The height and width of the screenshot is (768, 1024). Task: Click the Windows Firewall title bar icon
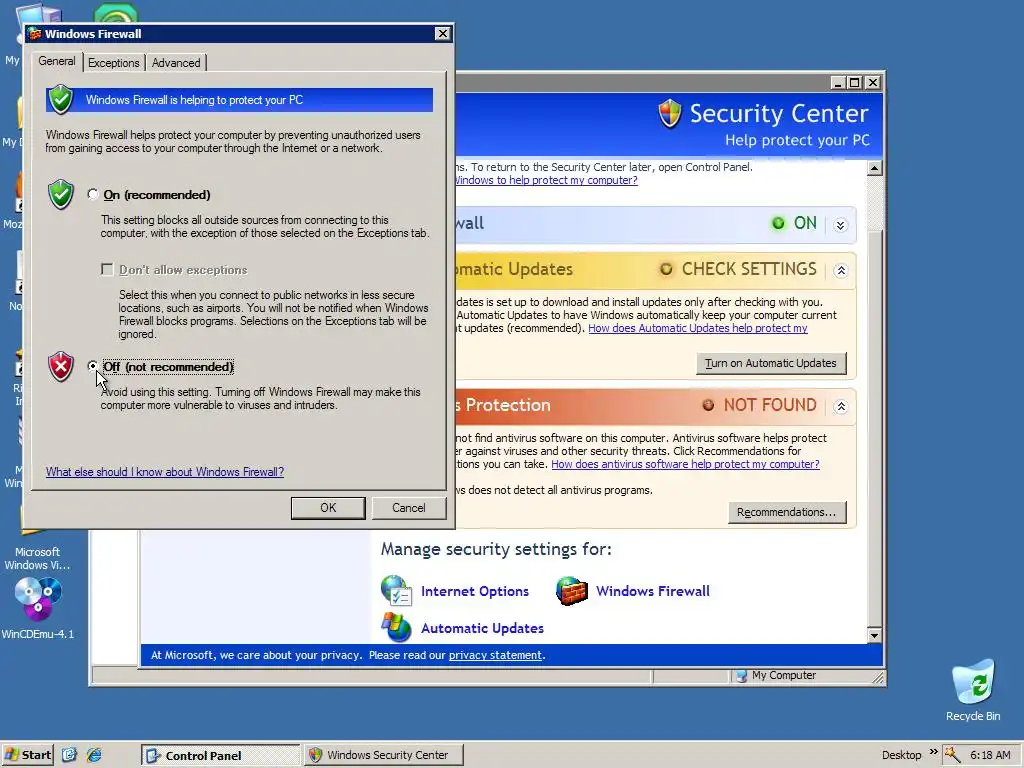click(35, 34)
